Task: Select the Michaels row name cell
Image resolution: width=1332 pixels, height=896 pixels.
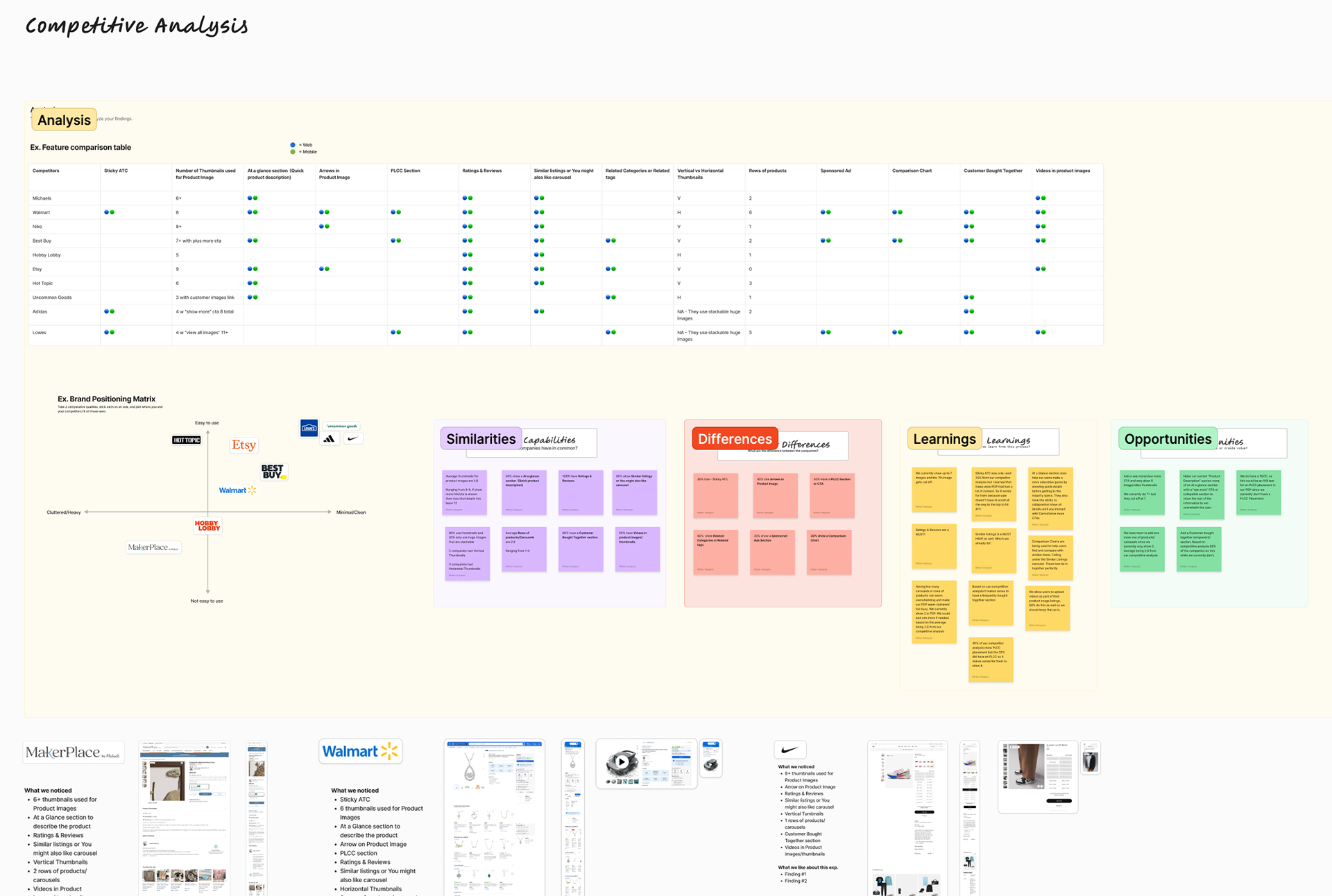Action: click(65, 198)
